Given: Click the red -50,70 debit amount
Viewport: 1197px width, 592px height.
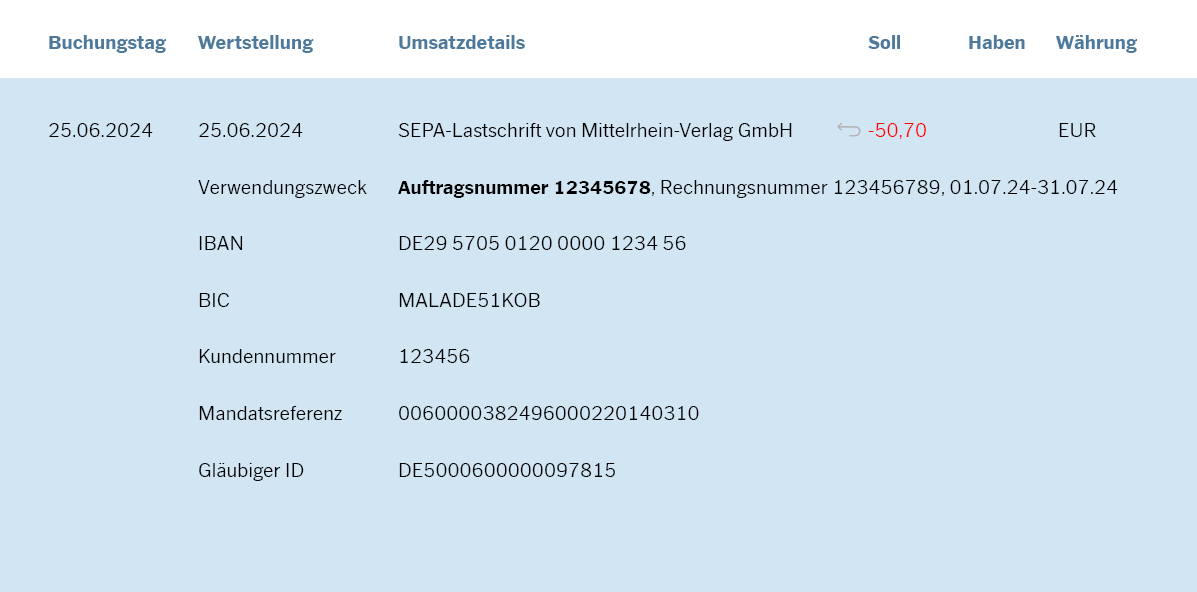Looking at the screenshot, I should pyautogui.click(x=897, y=131).
